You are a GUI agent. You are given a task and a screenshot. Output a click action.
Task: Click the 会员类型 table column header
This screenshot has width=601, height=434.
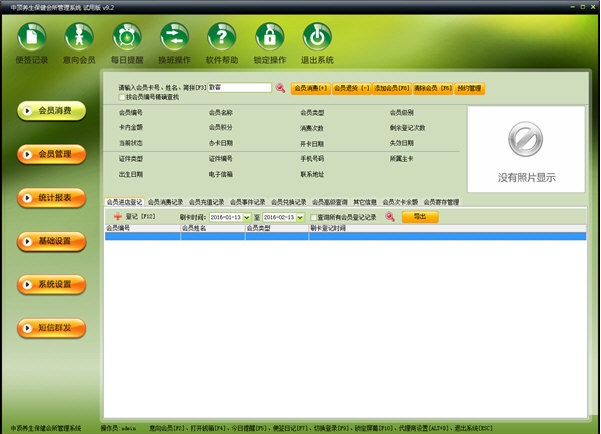277,228
